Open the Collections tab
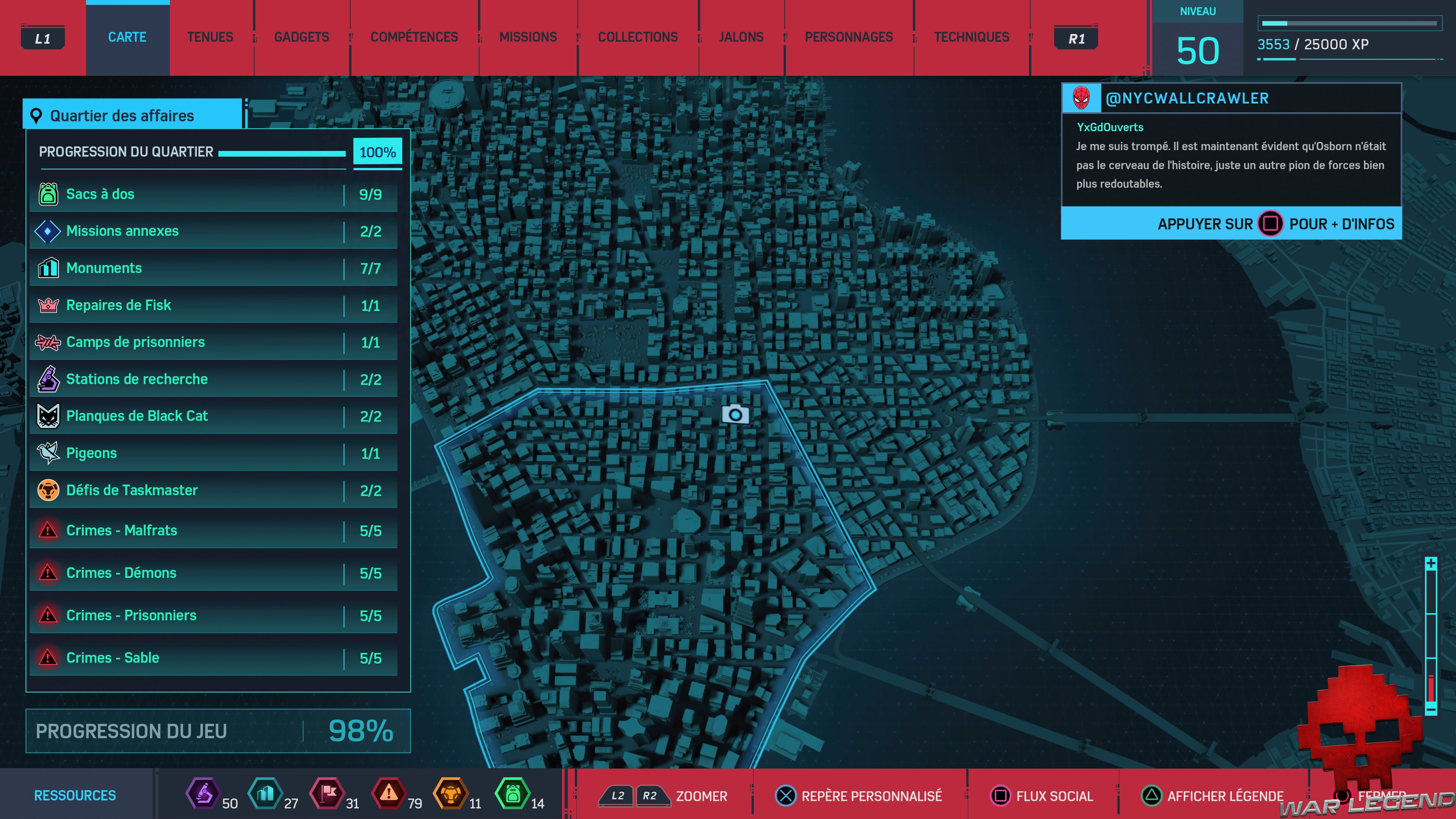 pos(637,37)
